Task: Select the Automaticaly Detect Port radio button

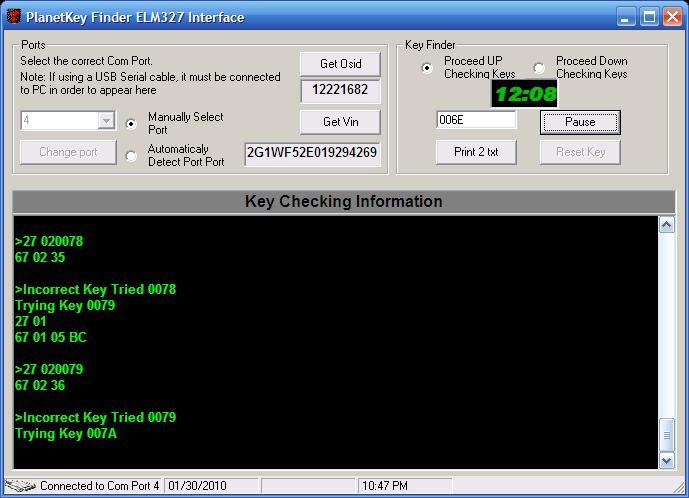Action: coord(131,156)
